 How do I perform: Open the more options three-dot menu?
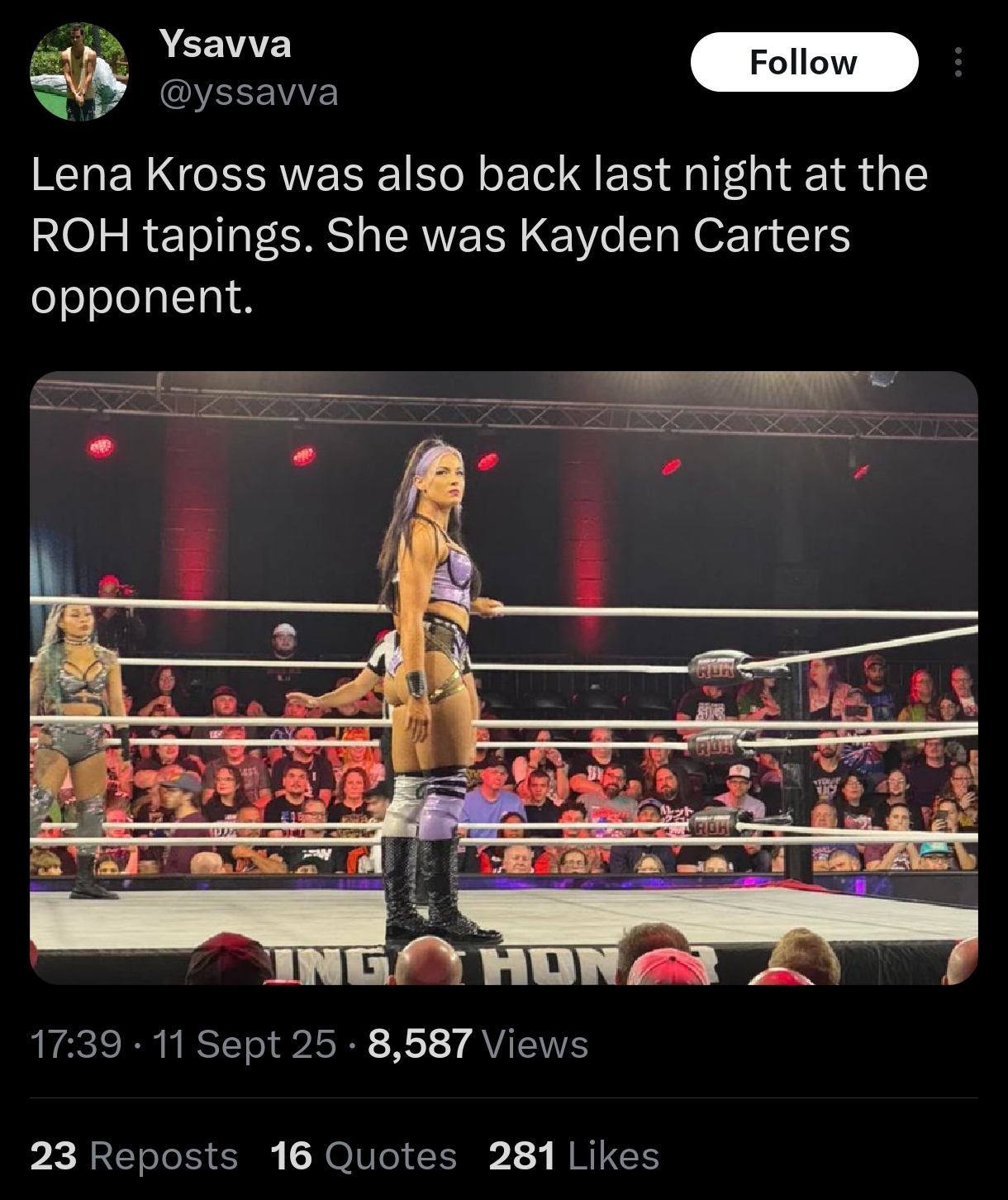(958, 62)
